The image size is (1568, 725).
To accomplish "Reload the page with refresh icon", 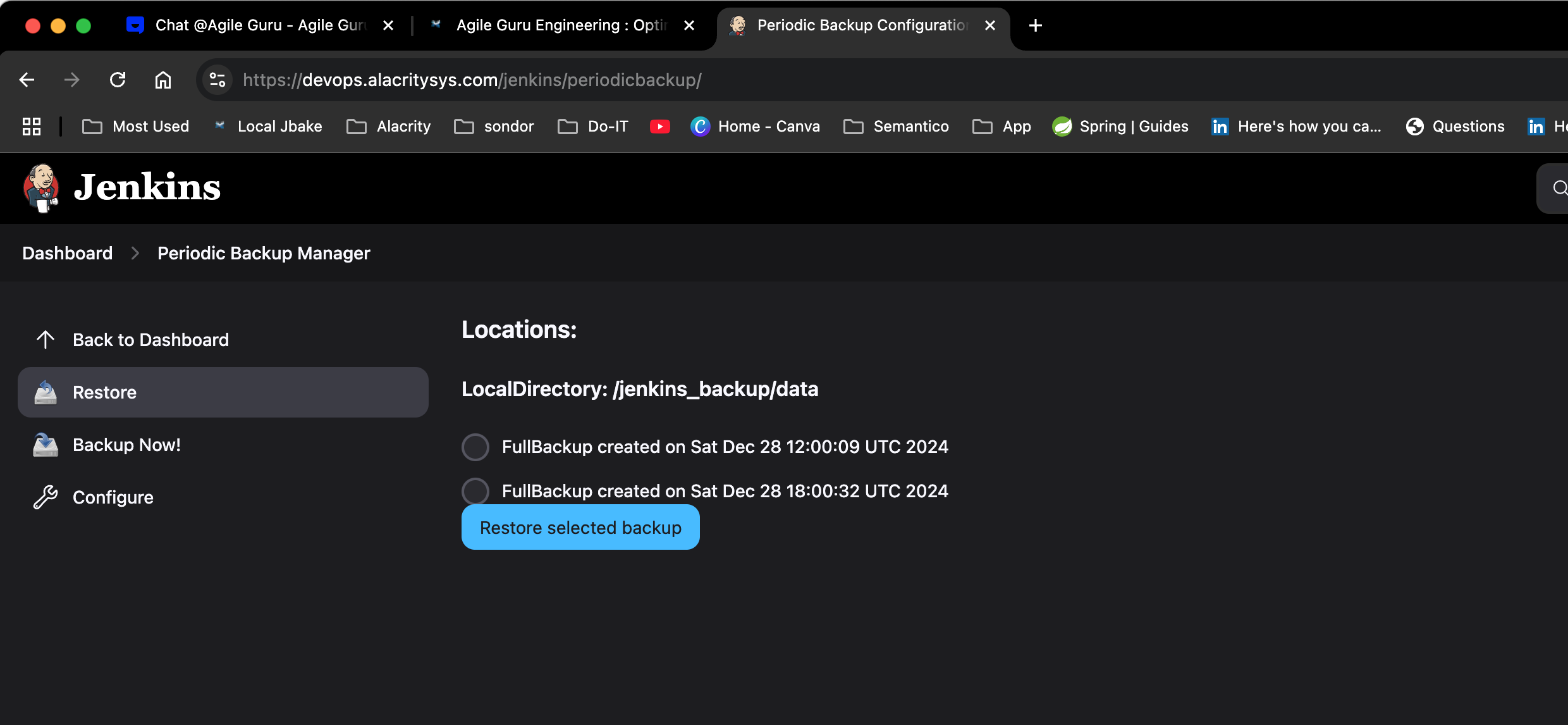I will pyautogui.click(x=118, y=80).
